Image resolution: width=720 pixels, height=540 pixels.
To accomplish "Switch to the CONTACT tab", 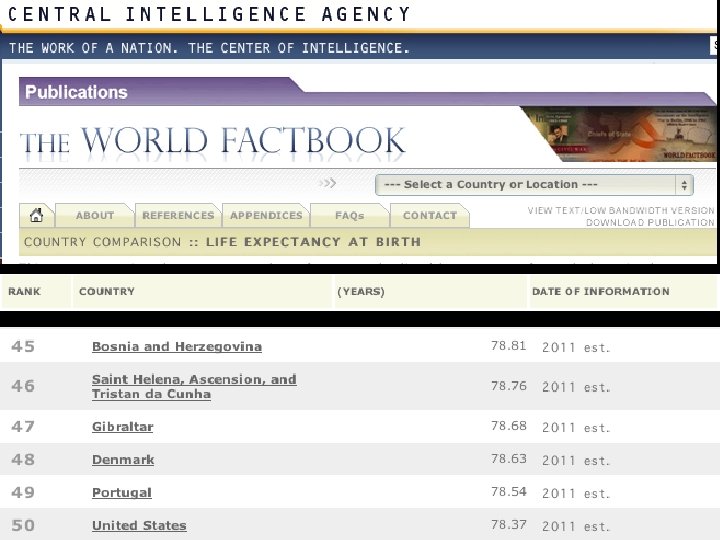I will coord(430,215).
